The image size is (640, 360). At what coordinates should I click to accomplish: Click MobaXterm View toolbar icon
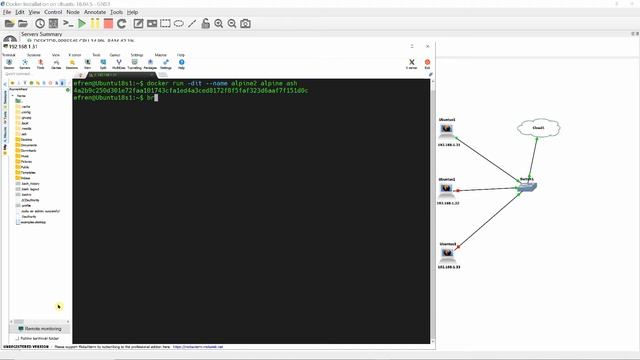click(x=87, y=64)
